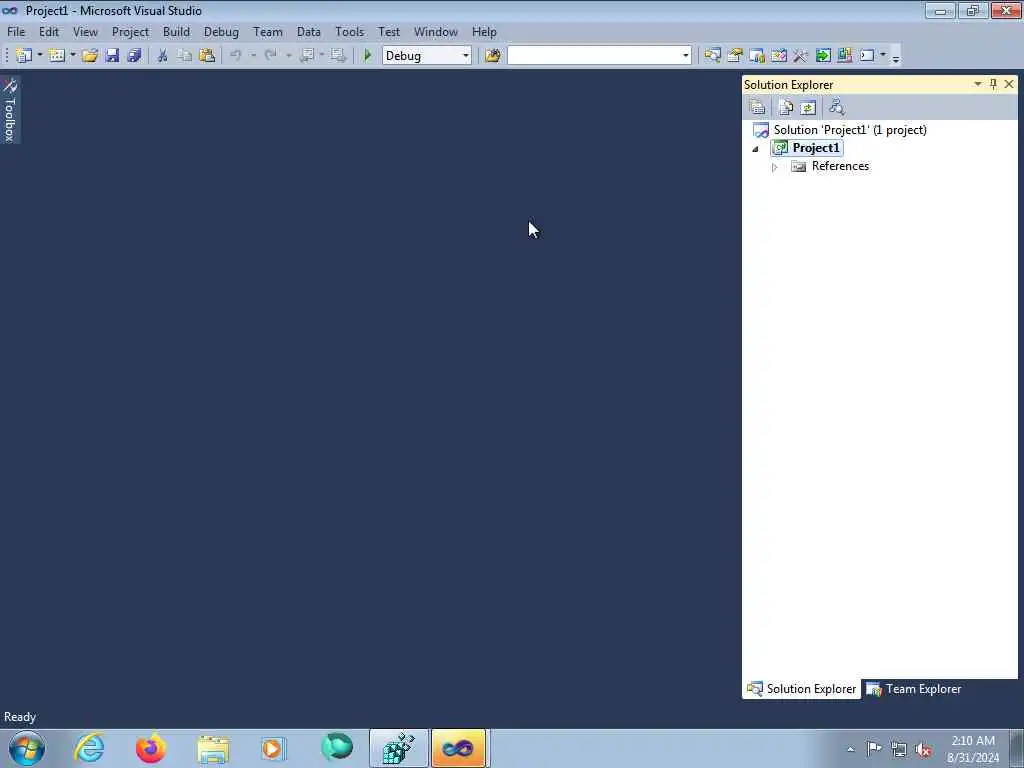Switch to the Team Explorer tab
1024x768 pixels.
[913, 689]
